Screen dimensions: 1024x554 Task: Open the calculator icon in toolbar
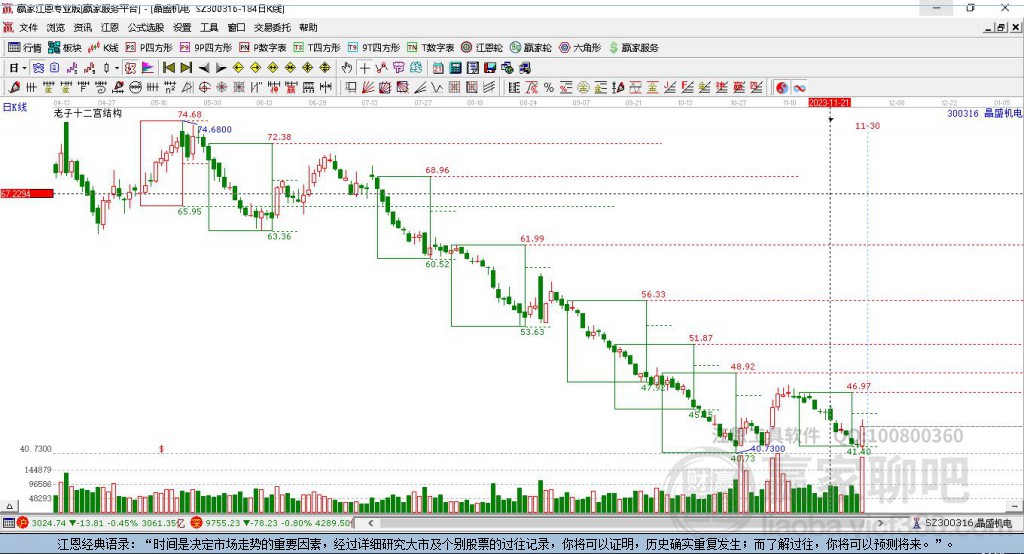(455, 68)
